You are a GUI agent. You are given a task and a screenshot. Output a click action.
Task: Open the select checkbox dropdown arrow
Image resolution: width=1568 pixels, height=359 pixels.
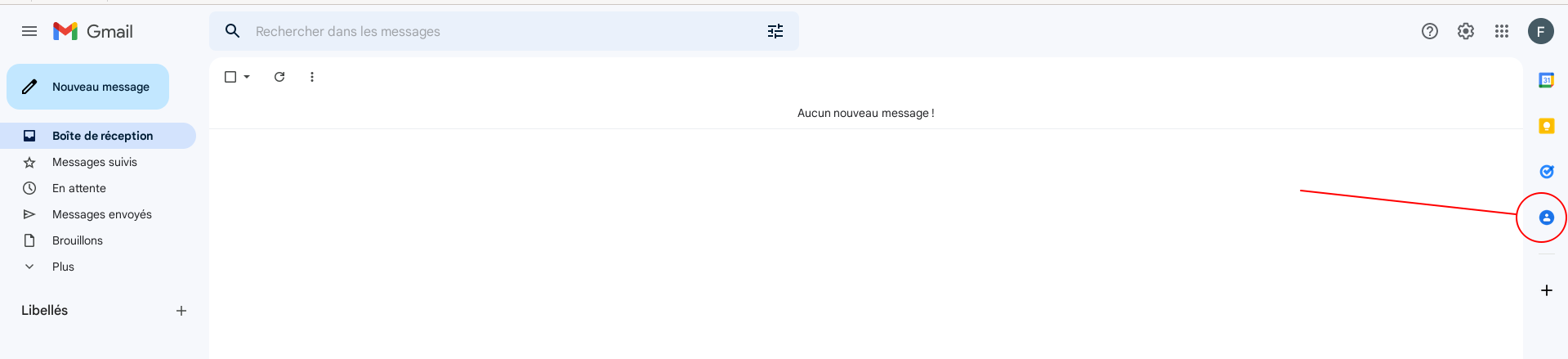click(247, 77)
